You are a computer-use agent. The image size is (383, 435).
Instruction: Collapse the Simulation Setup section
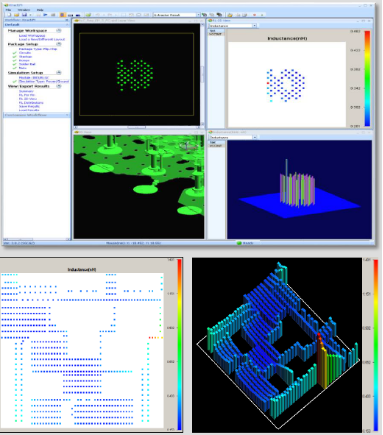(59, 72)
